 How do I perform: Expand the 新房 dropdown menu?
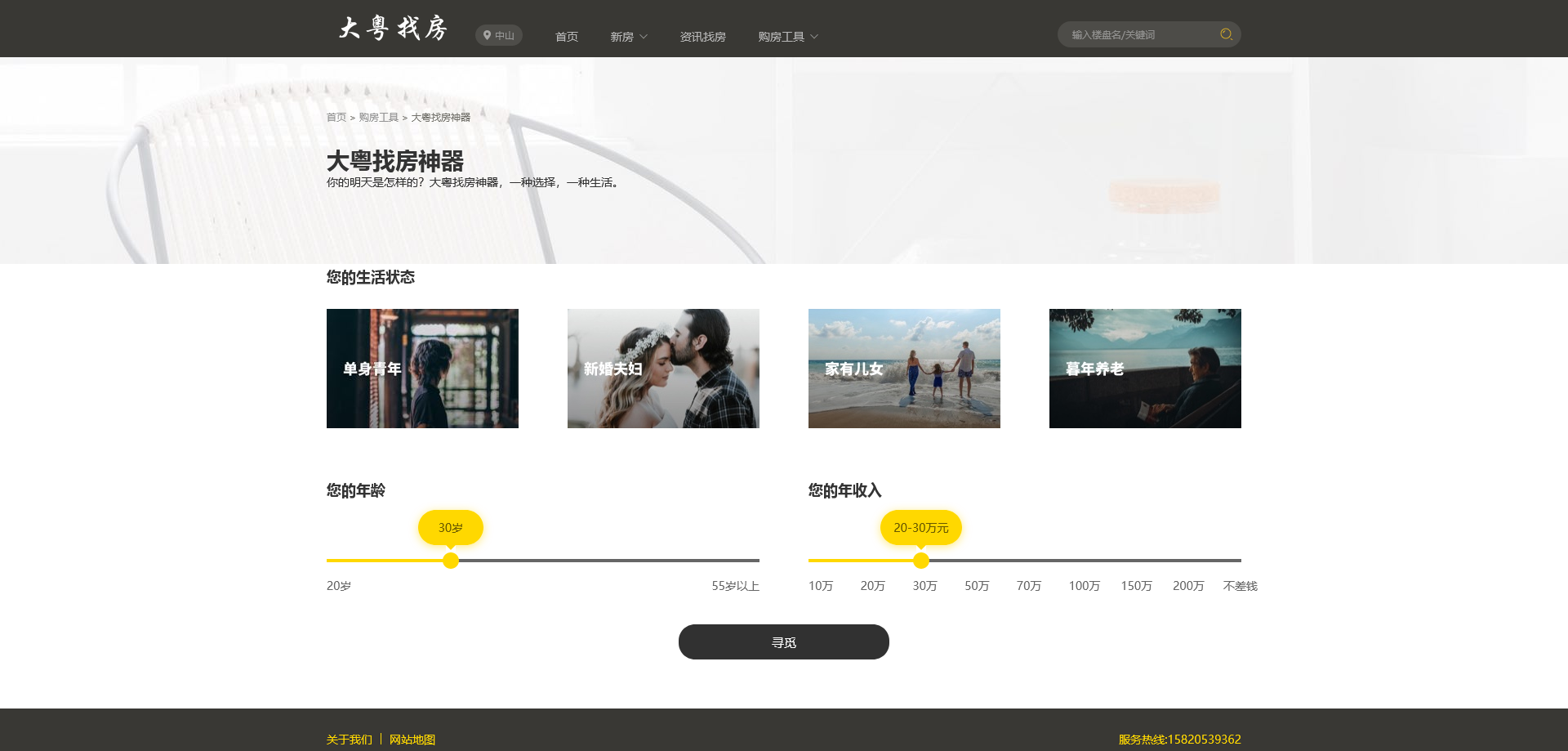tap(628, 36)
